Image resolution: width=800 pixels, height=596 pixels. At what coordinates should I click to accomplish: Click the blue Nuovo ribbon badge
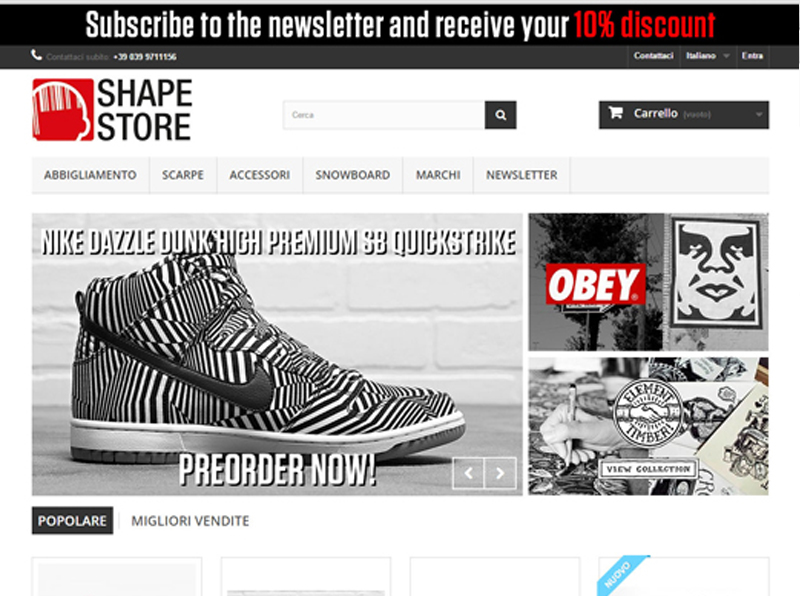click(x=621, y=575)
